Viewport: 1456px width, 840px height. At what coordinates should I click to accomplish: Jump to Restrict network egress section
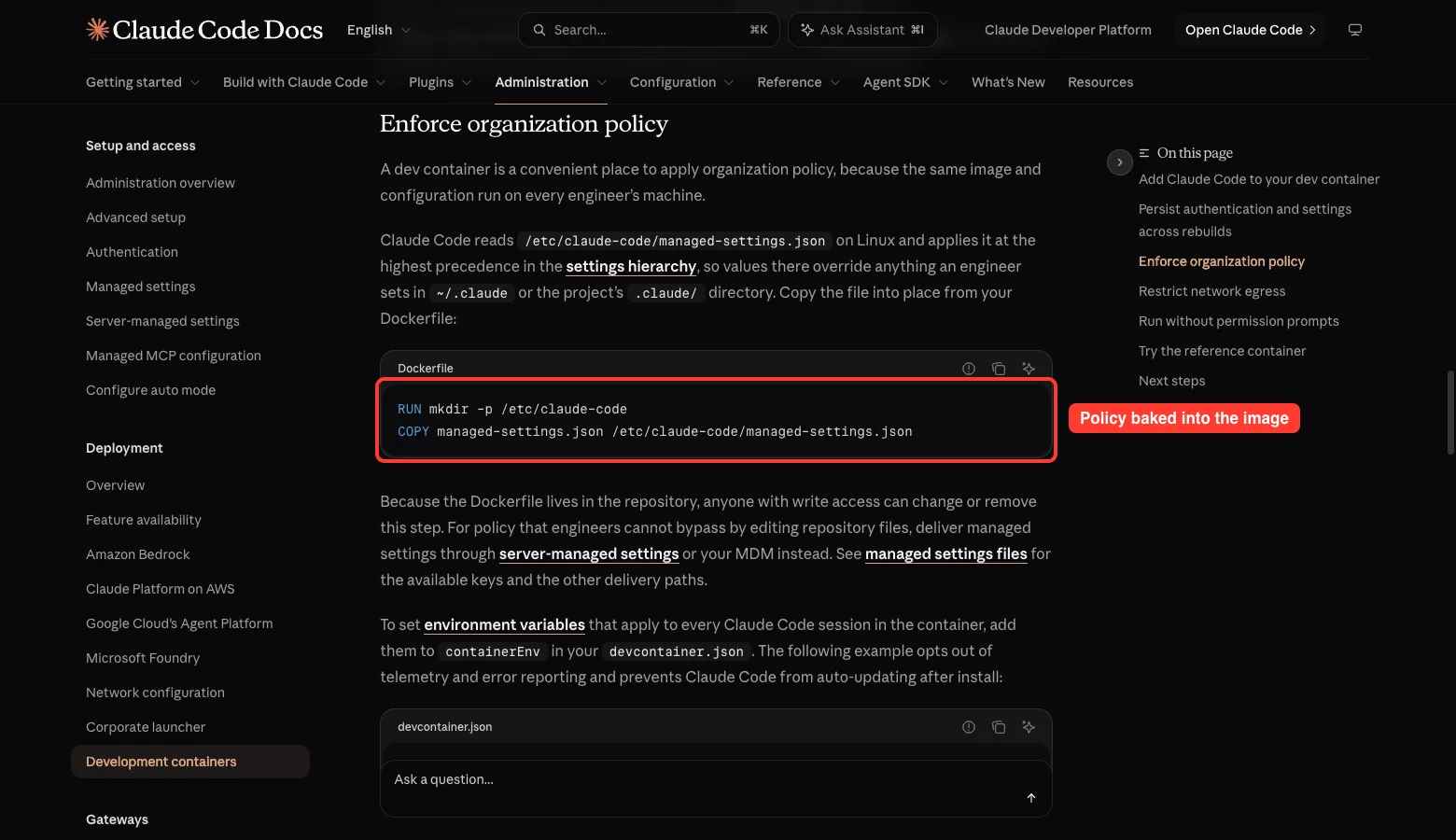pyautogui.click(x=1211, y=291)
